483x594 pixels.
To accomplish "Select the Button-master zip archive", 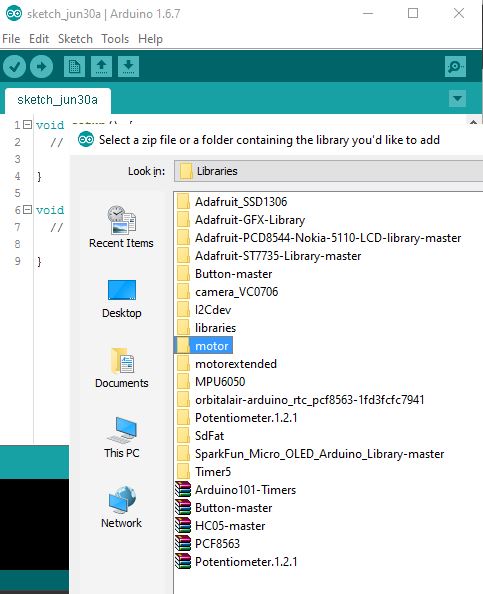I will coord(224,508).
